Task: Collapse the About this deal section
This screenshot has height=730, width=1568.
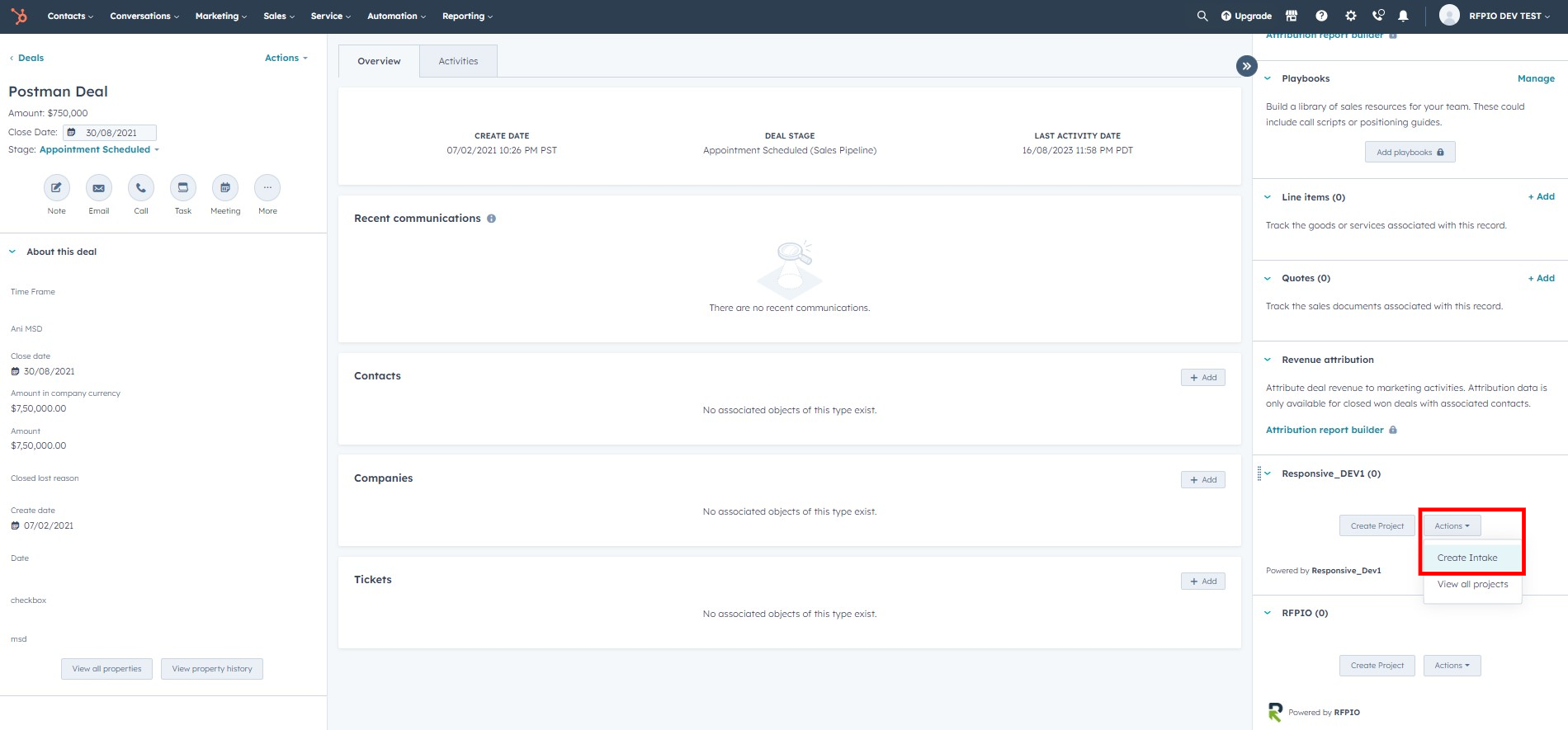Action: point(12,252)
